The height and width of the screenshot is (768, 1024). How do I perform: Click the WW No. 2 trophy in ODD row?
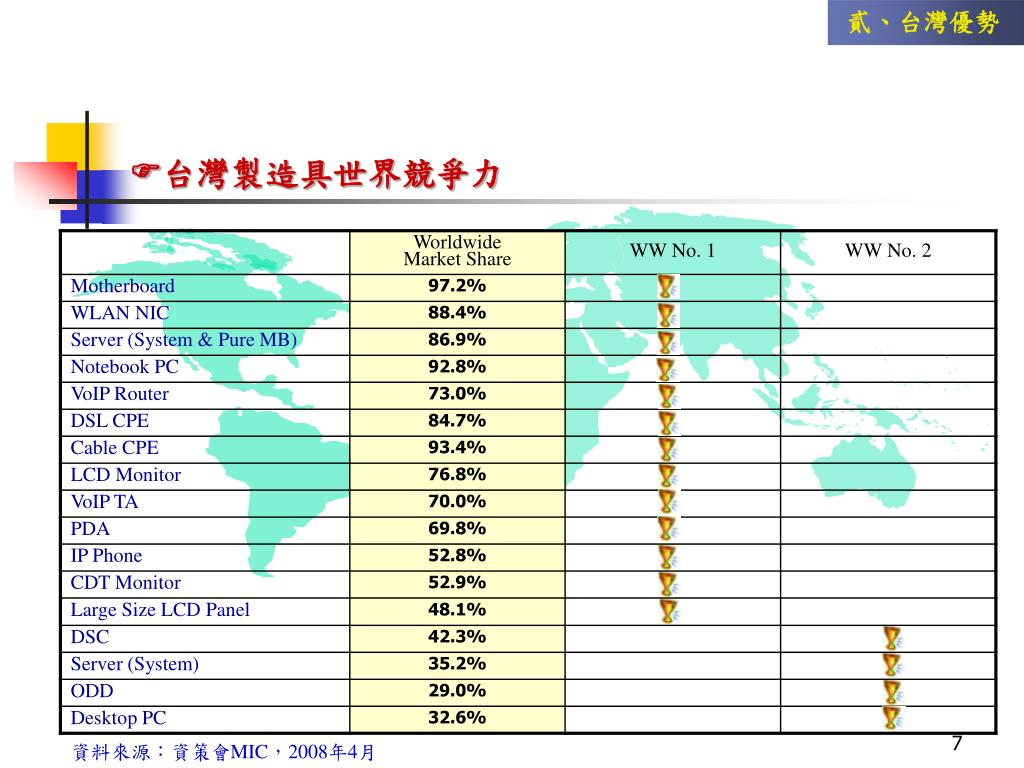pos(892,692)
